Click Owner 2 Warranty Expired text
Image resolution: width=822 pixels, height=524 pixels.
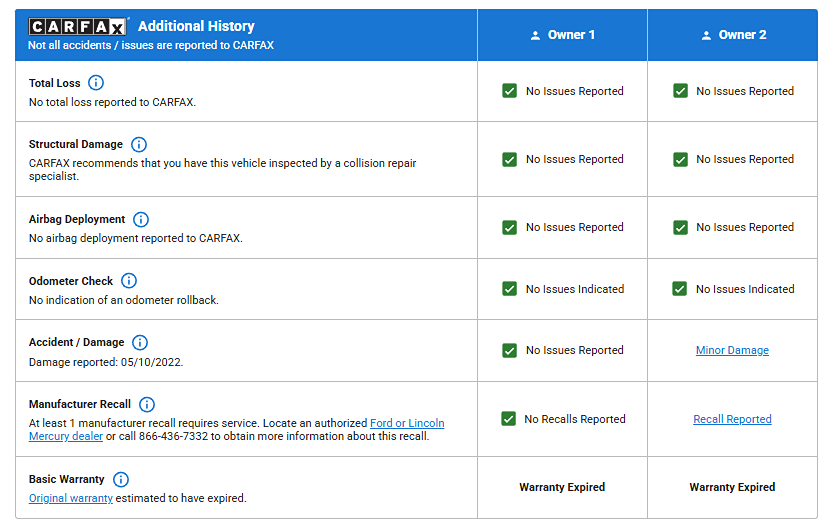(x=732, y=487)
